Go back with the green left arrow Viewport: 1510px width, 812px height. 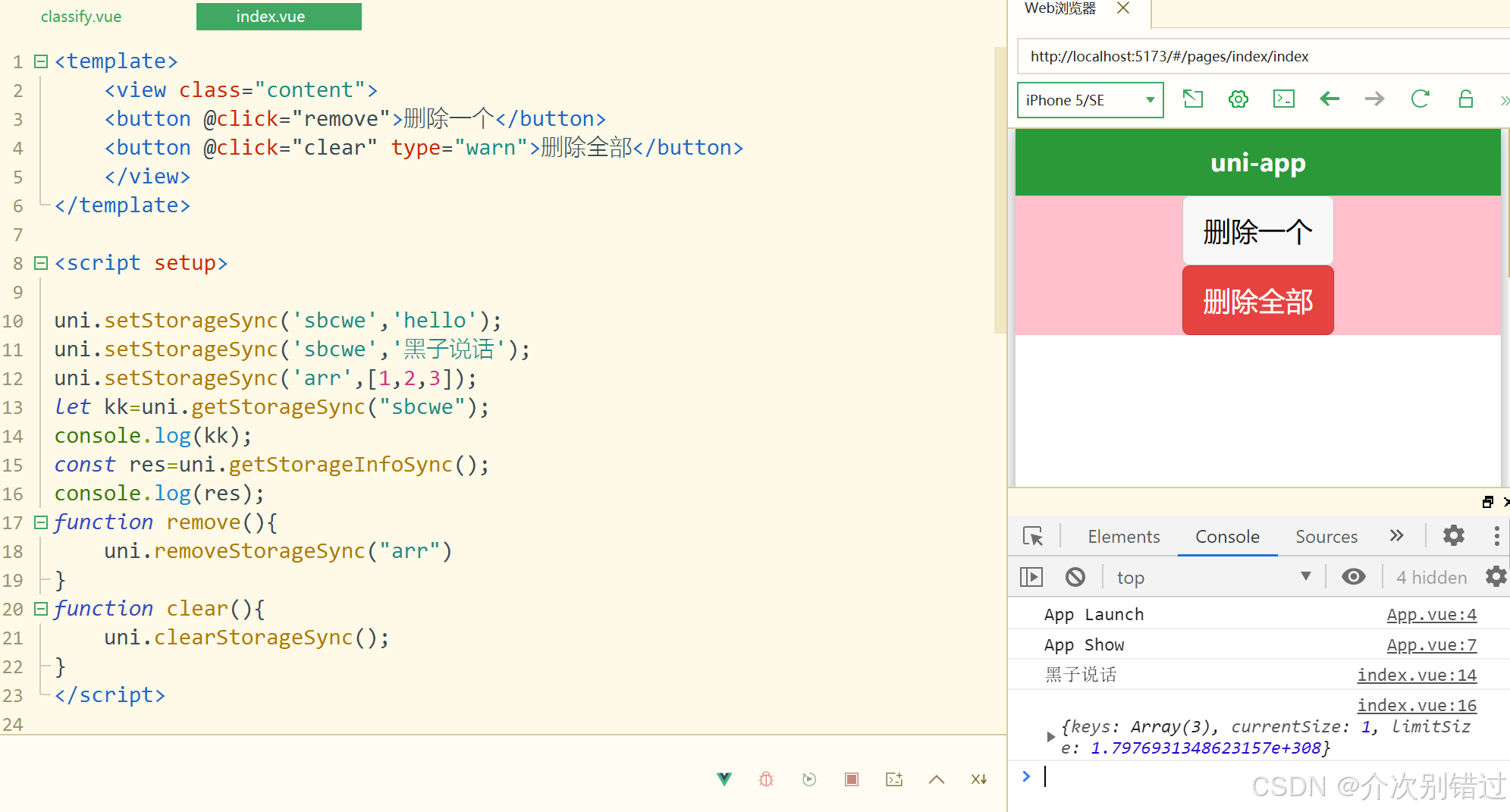(1329, 99)
